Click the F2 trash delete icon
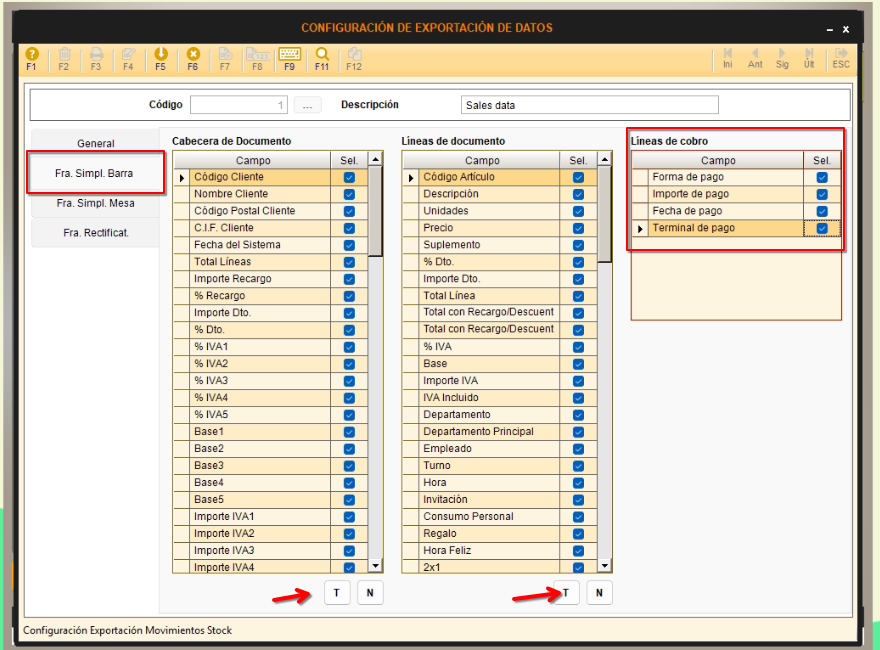Screen dimensions: 880x650 click(x=64, y=54)
